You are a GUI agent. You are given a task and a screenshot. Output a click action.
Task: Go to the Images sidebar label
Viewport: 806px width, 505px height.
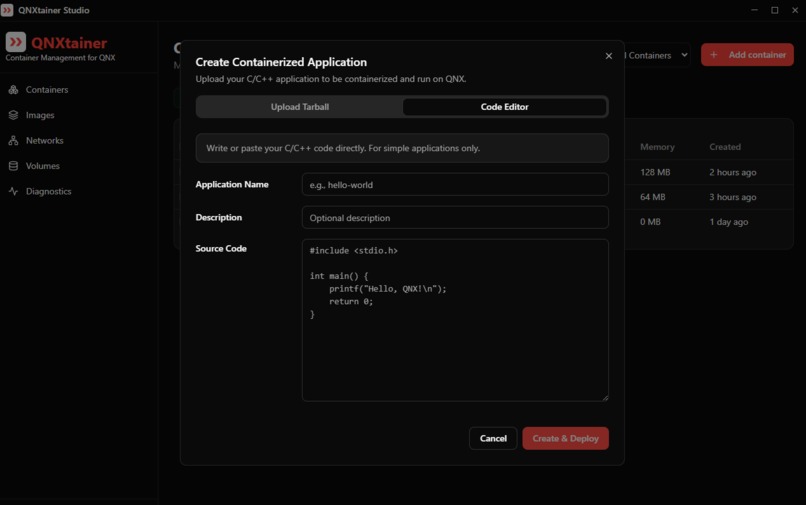40,115
